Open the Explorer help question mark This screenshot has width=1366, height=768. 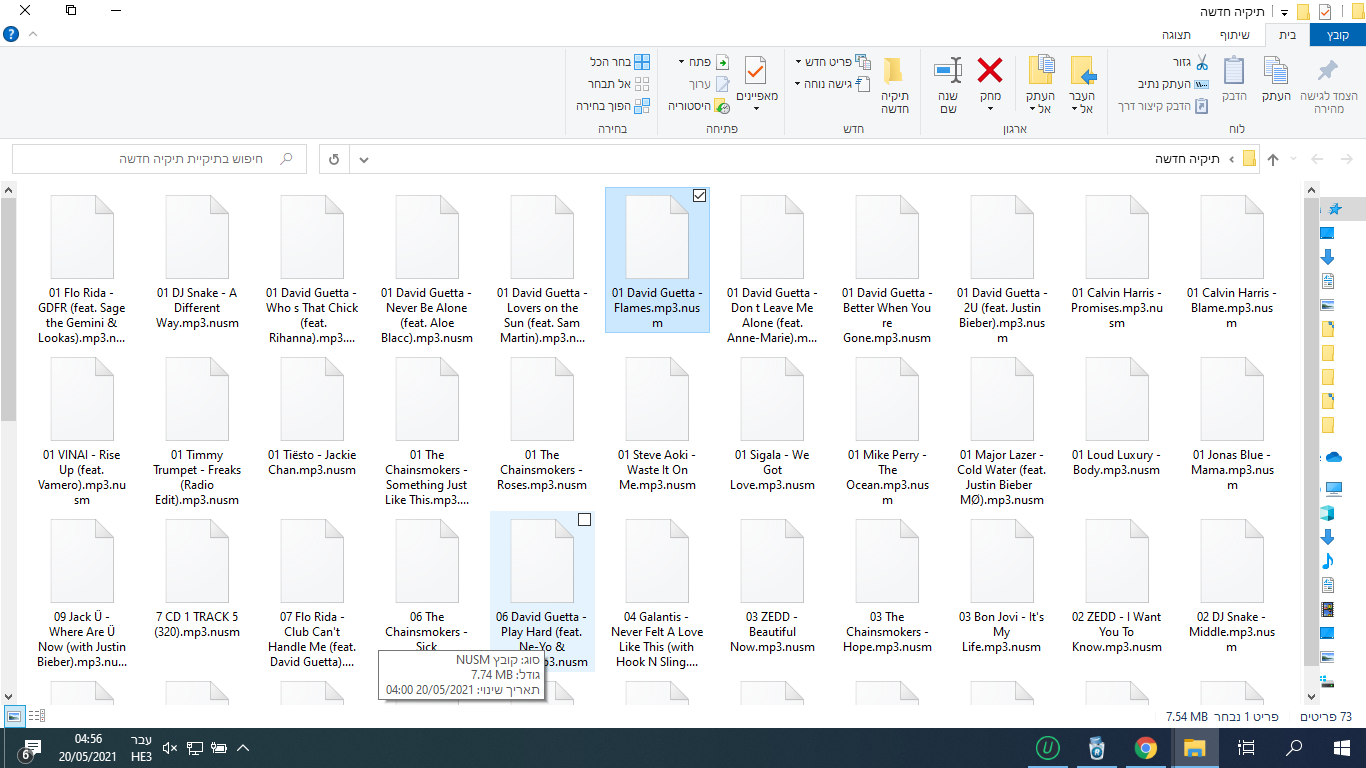10,33
